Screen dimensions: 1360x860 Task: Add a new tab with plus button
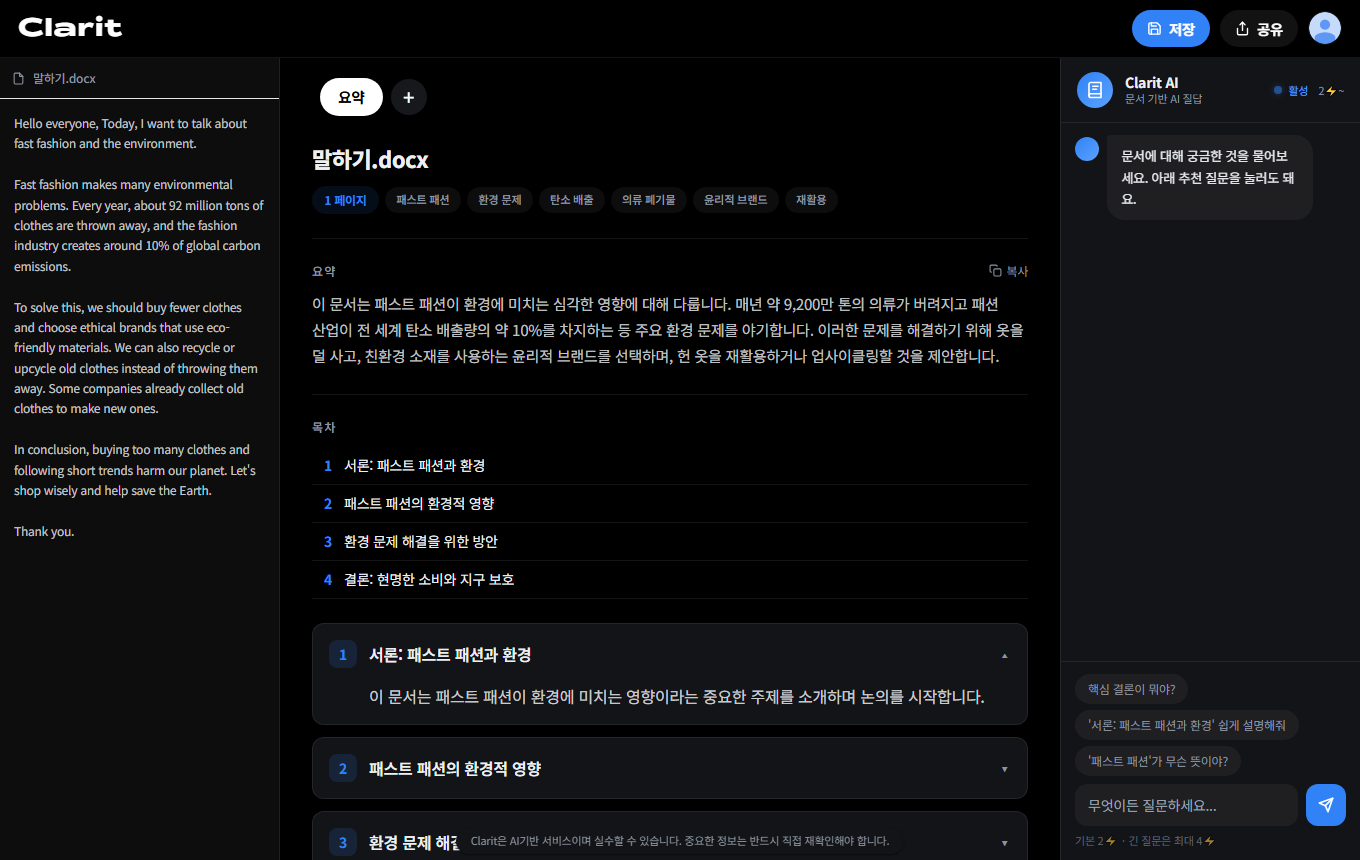click(409, 97)
